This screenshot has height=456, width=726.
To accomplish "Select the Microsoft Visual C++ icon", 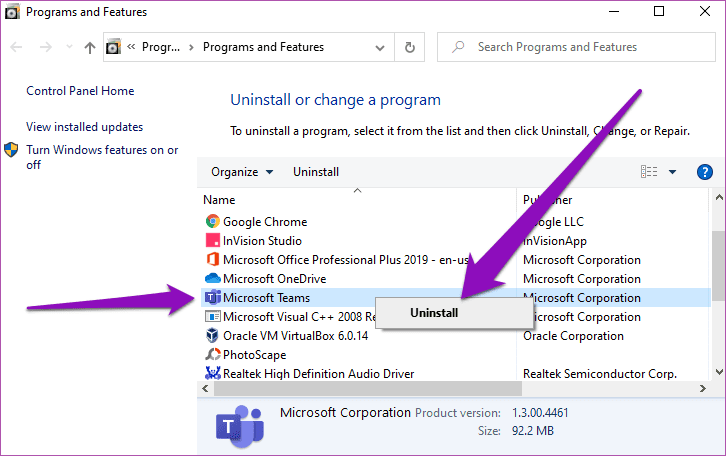I will [213, 317].
